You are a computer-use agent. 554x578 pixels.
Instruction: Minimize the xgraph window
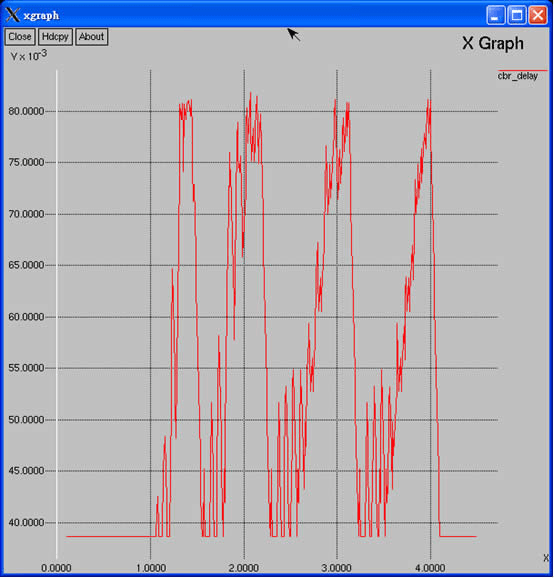(495, 15)
